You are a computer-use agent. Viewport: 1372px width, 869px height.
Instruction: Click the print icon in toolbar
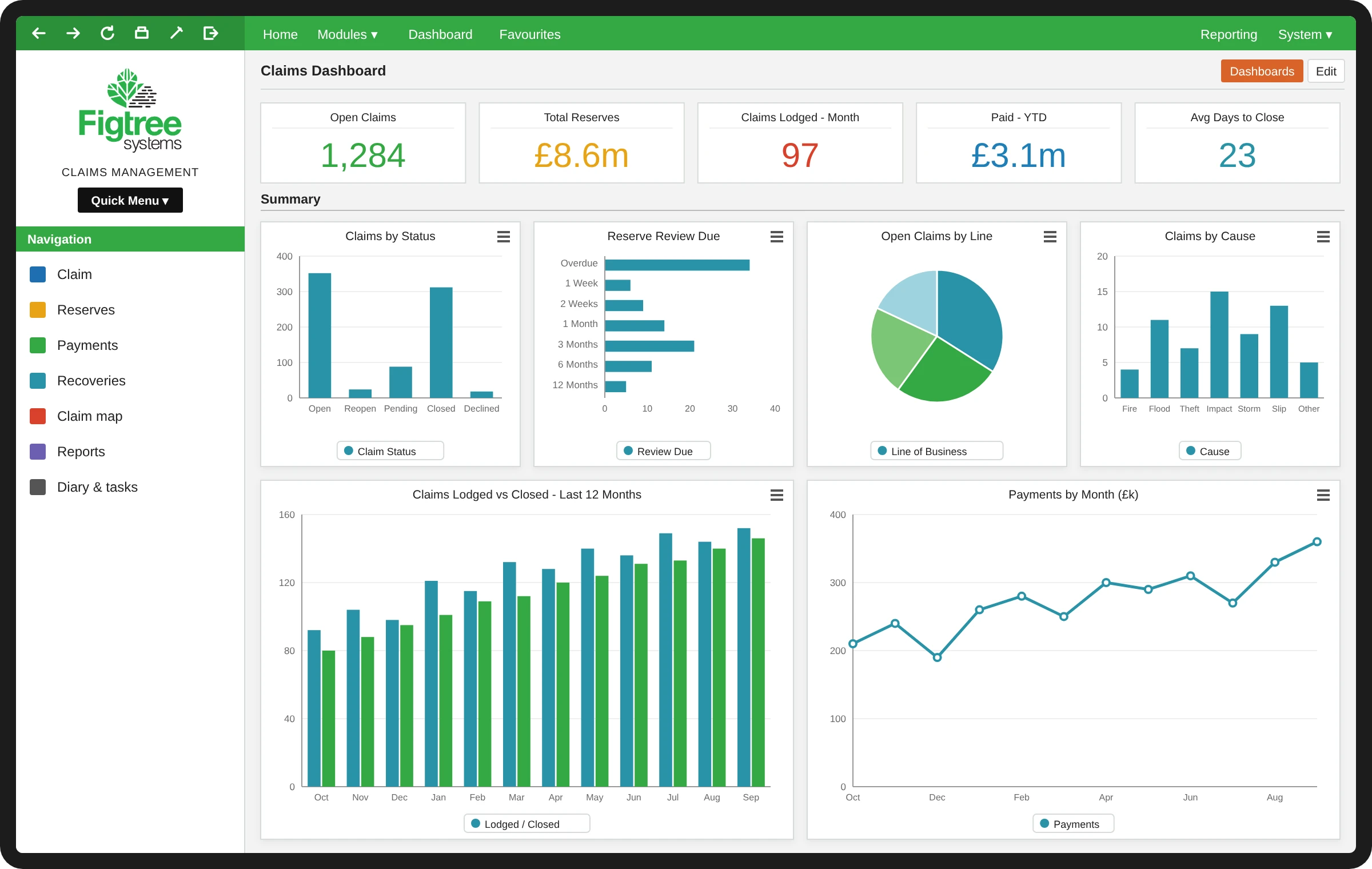pos(142,33)
